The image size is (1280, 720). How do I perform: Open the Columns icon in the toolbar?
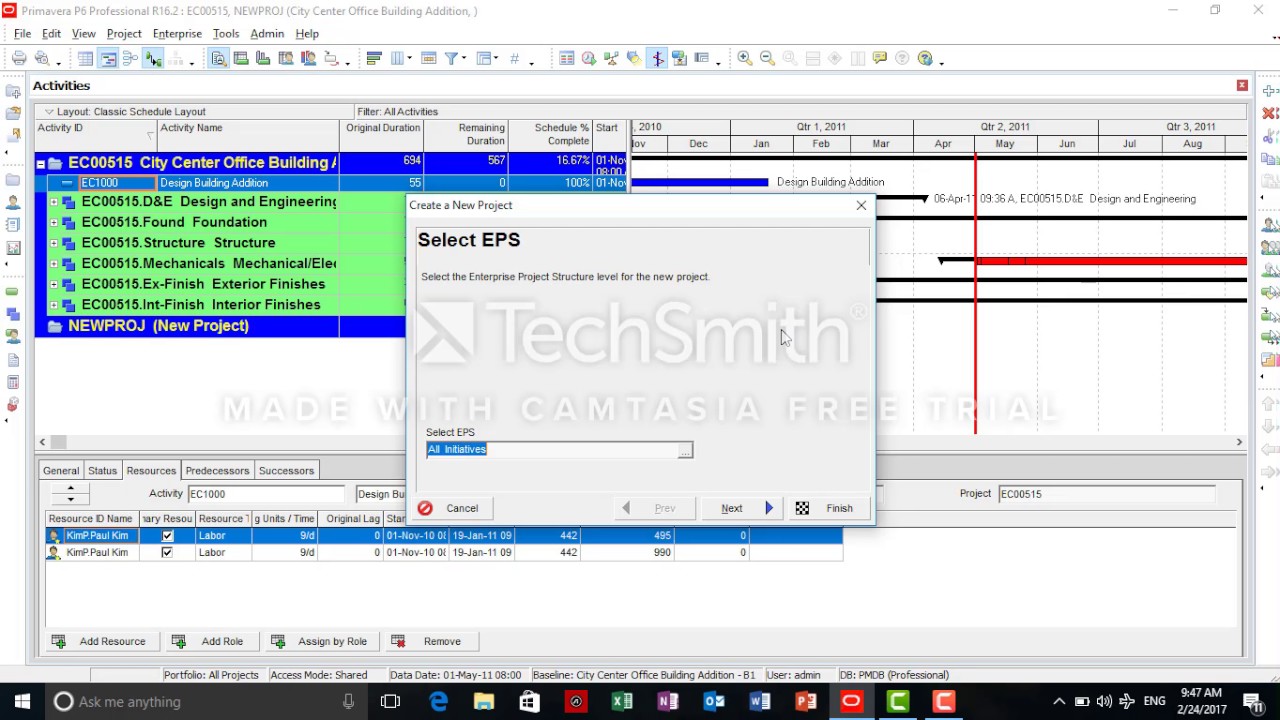coord(398,58)
